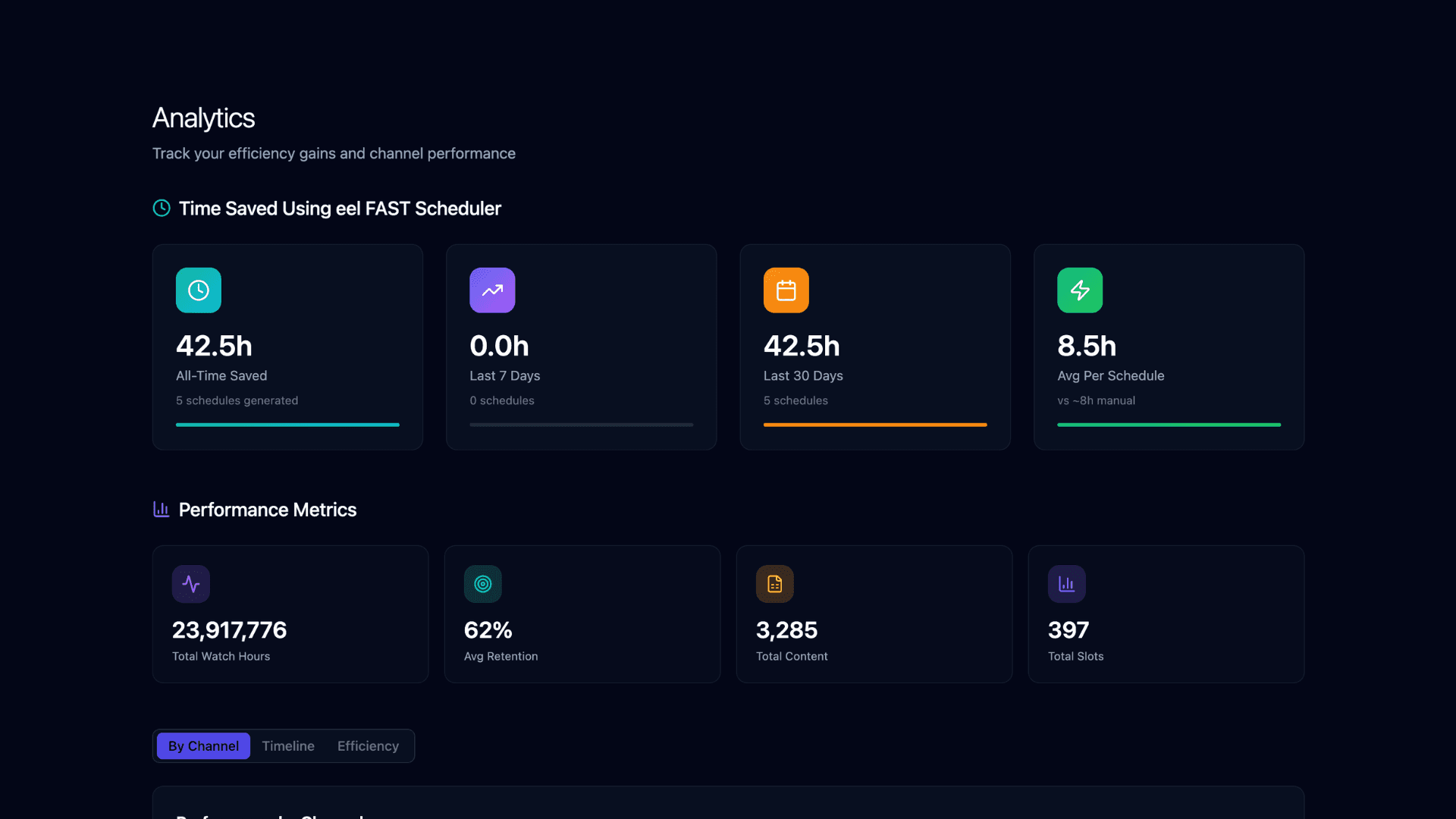Click the orange calendar icon
Image resolution: width=1456 pixels, height=819 pixels.
pyautogui.click(x=786, y=290)
